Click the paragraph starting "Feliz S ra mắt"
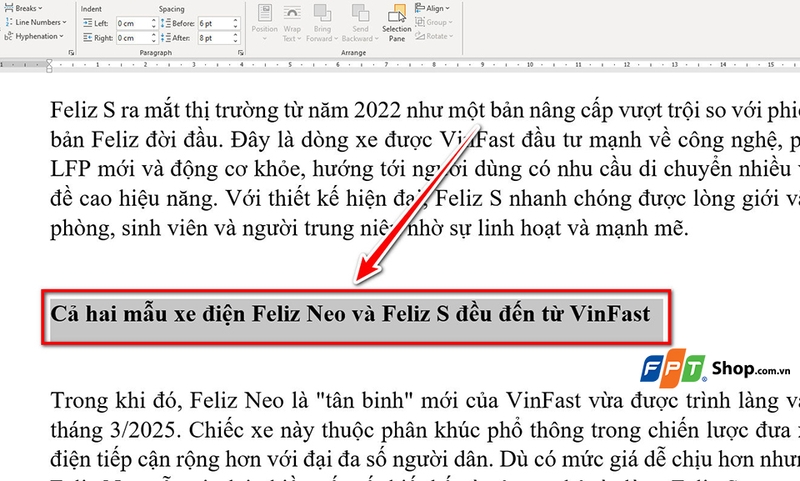Image resolution: width=800 pixels, height=481 pixels. click(x=425, y=169)
